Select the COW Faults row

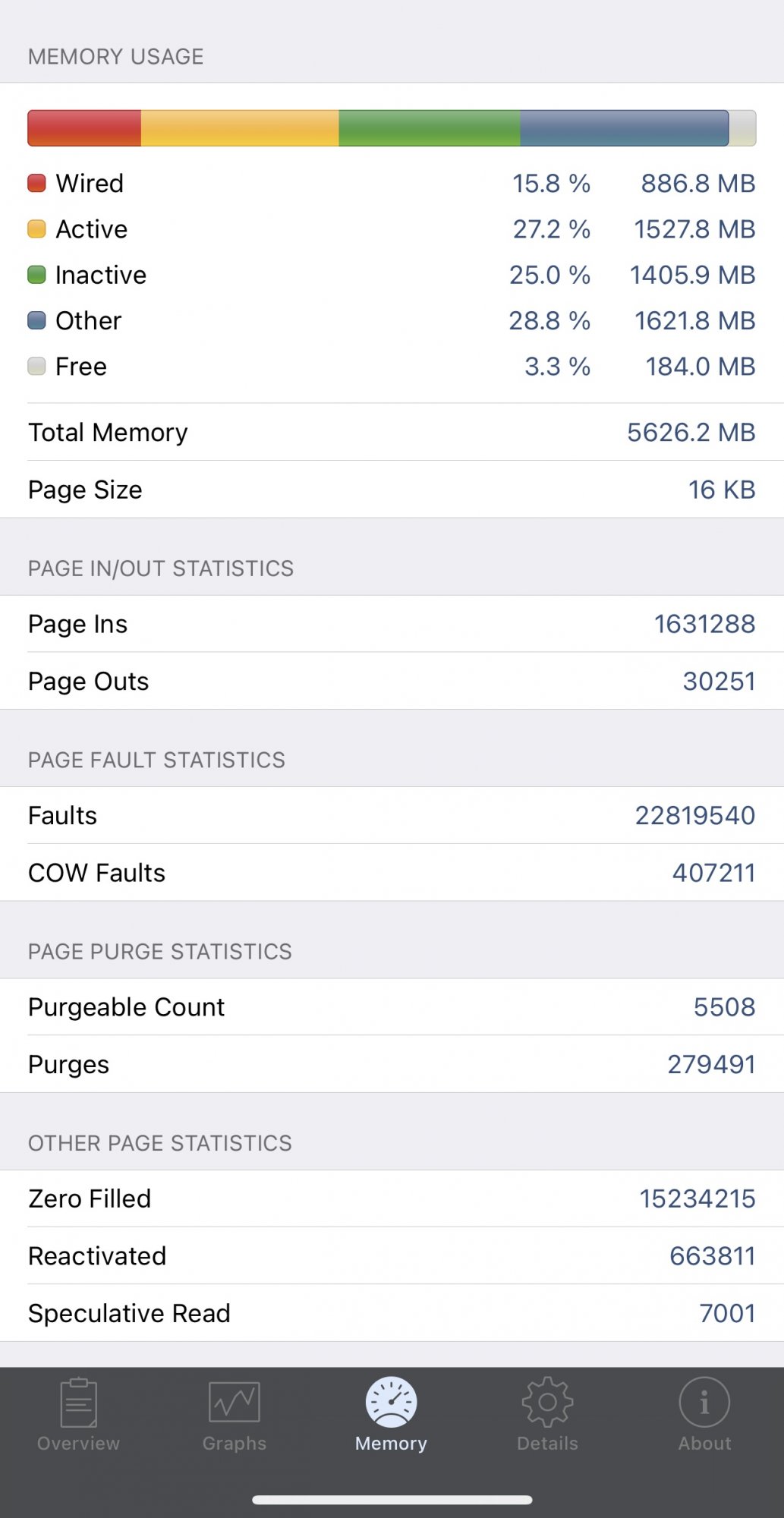[392, 873]
